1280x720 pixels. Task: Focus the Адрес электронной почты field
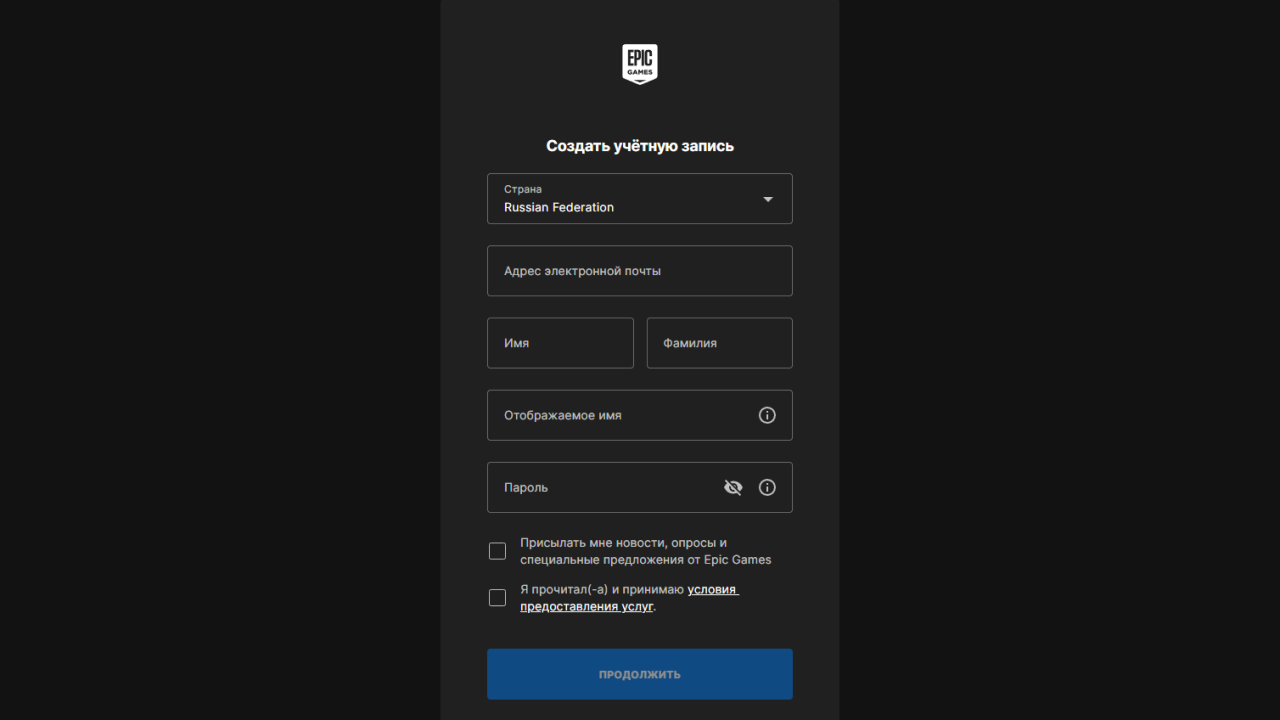point(640,271)
